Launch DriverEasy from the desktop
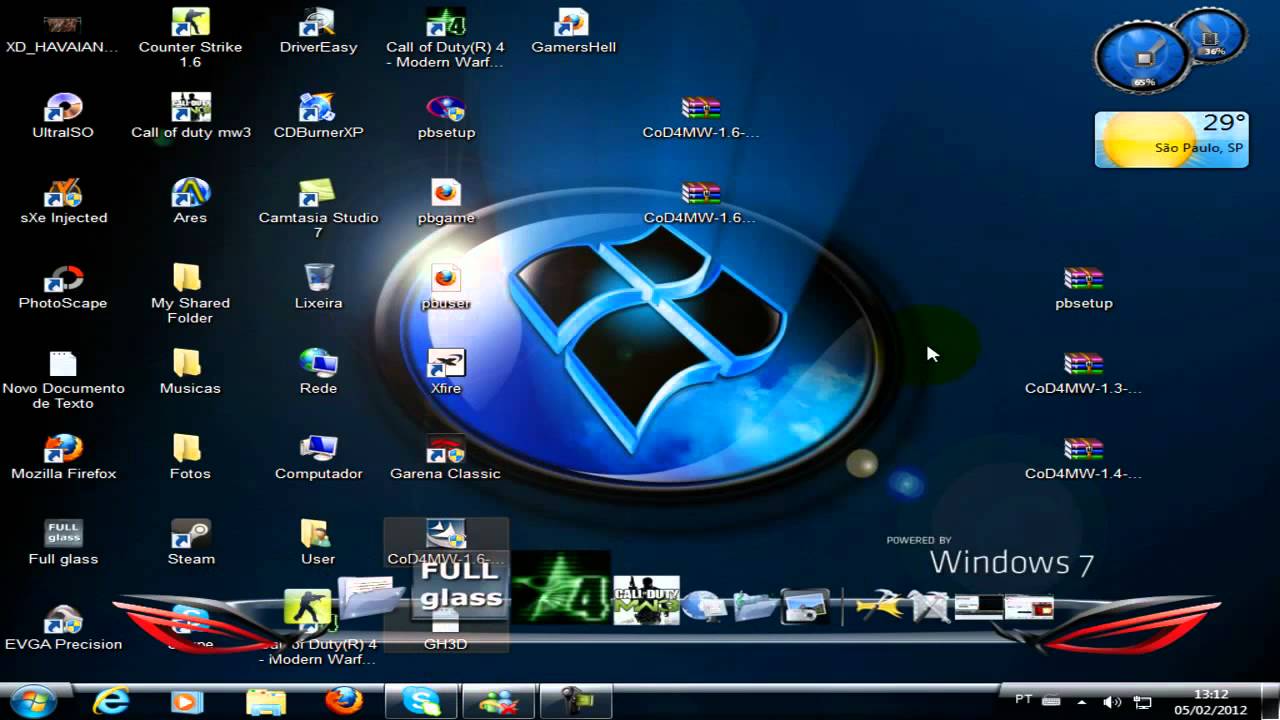 click(x=318, y=32)
